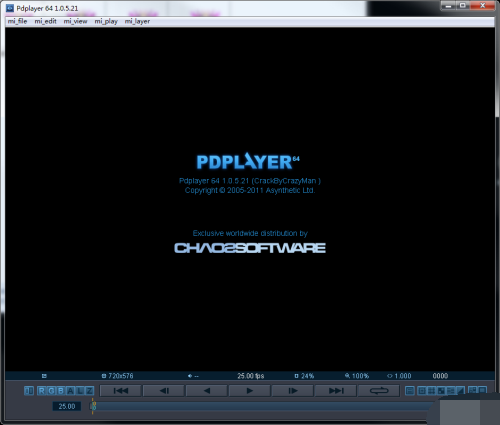Toggle the Z-depth (Z) channel button

tap(89, 391)
